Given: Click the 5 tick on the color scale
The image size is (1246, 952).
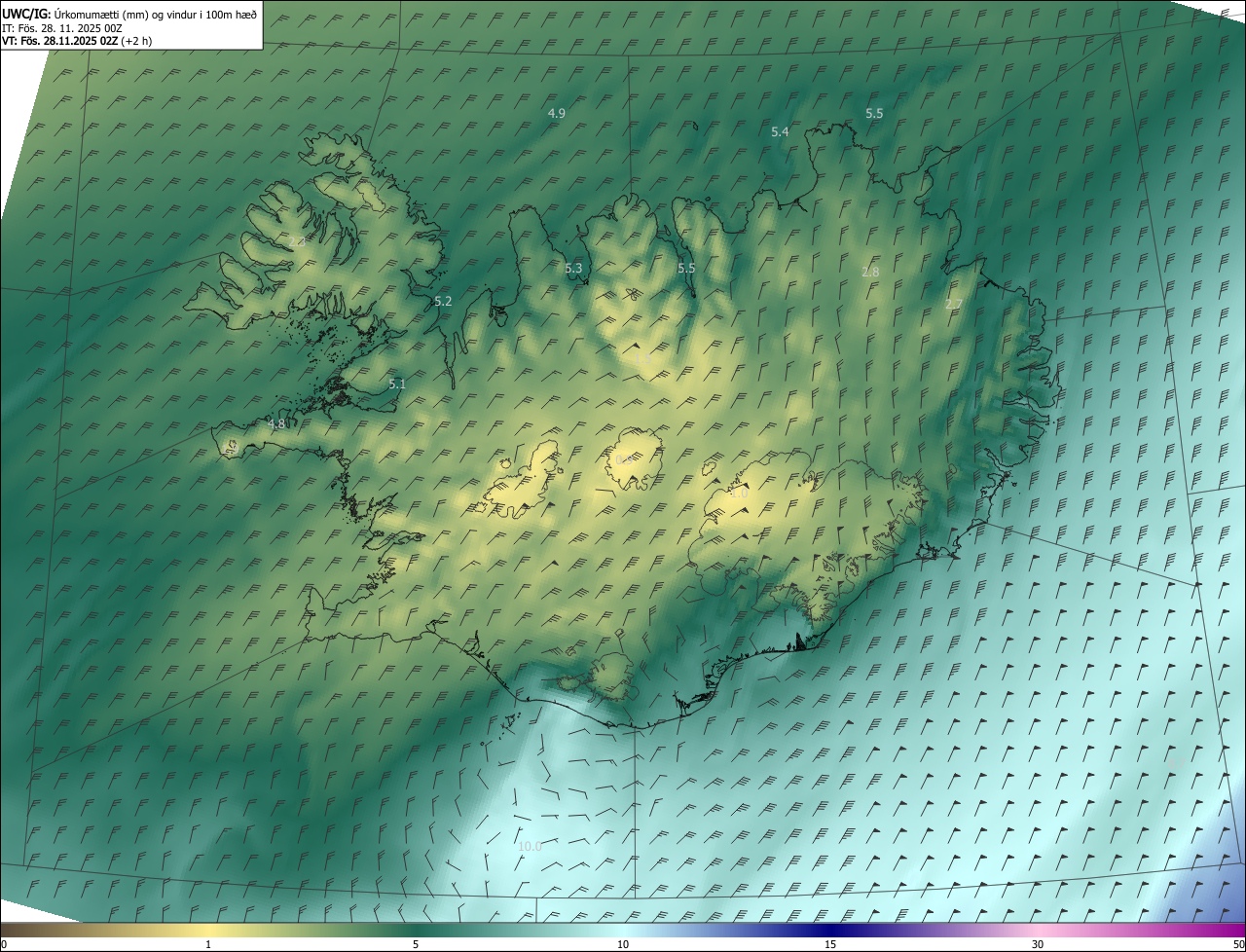Looking at the screenshot, I should (416, 944).
